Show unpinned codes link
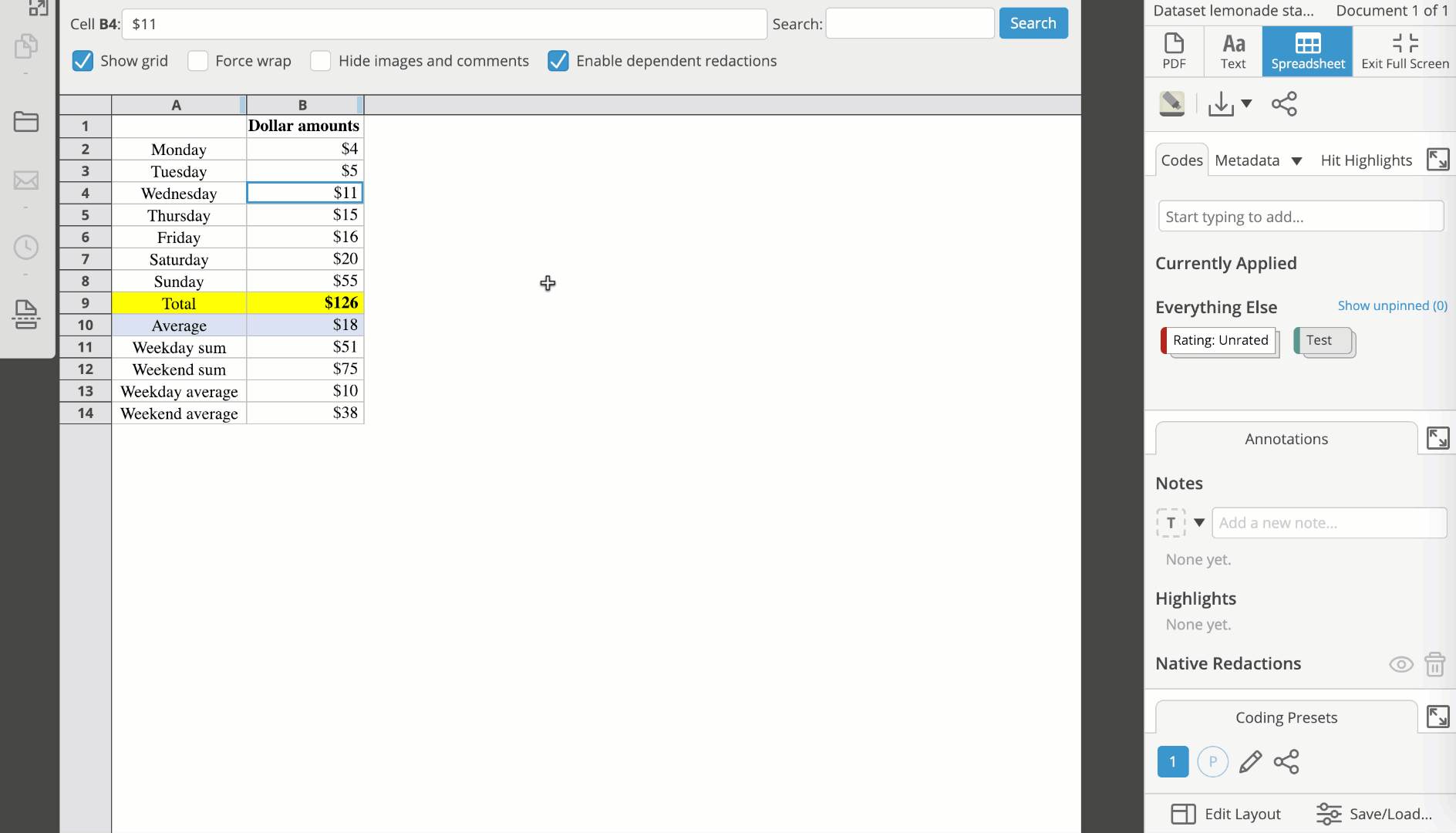1456x833 pixels. 1392,305
